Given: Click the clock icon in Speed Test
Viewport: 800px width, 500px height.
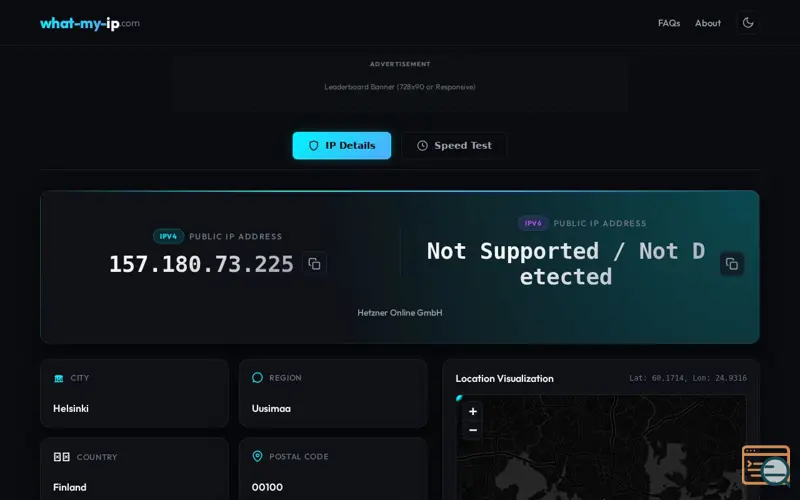Looking at the screenshot, I should [x=422, y=145].
